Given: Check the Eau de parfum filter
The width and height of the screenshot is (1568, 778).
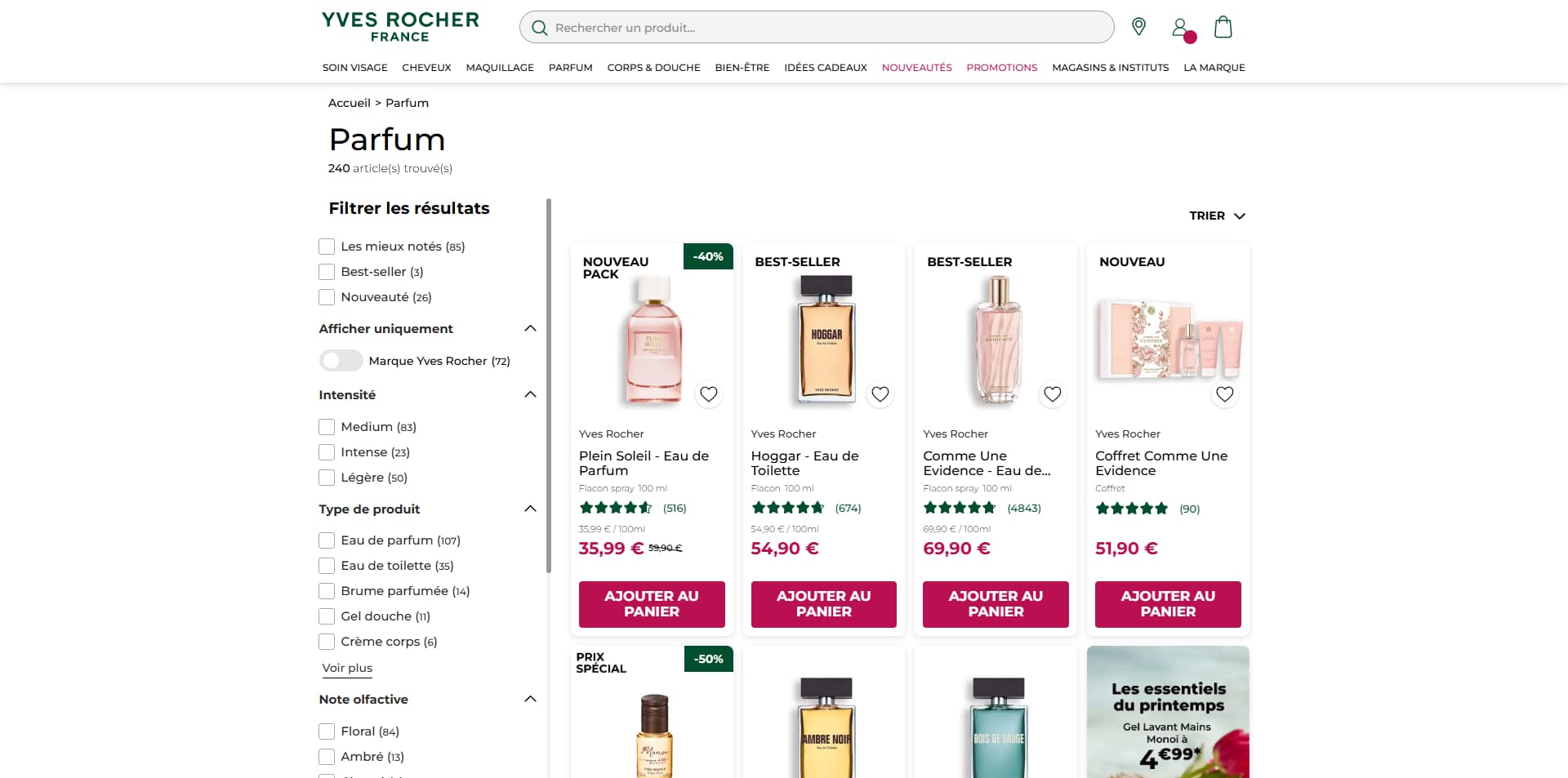Looking at the screenshot, I should coord(327,540).
